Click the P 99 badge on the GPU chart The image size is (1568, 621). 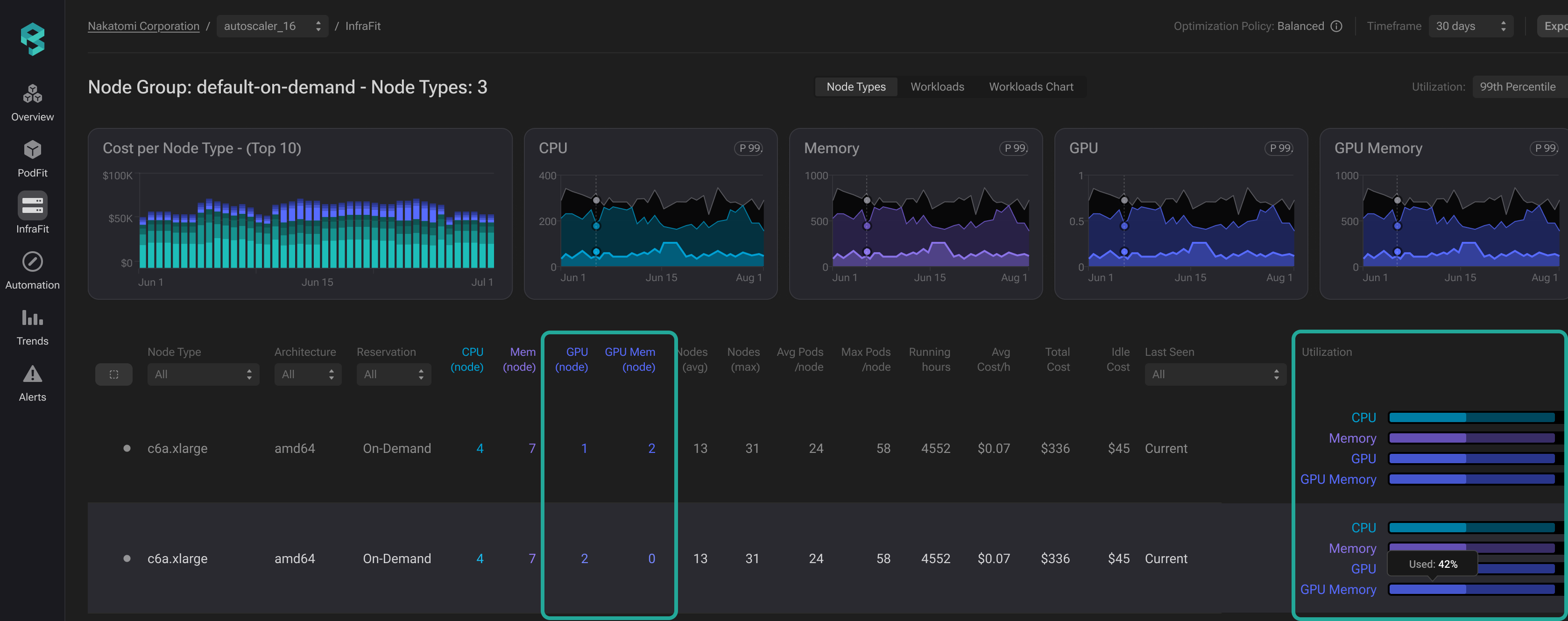click(1279, 148)
